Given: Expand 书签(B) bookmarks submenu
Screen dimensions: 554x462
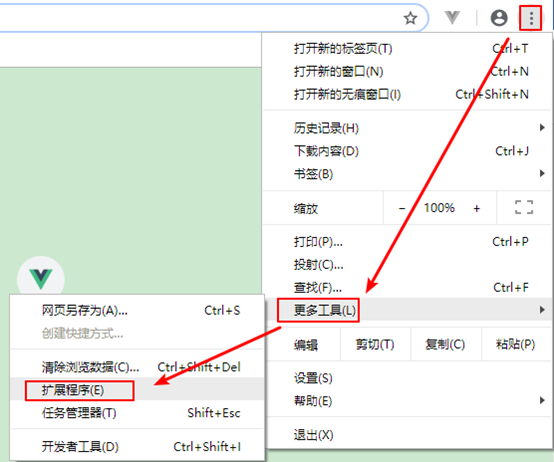Looking at the screenshot, I should 406,174.
